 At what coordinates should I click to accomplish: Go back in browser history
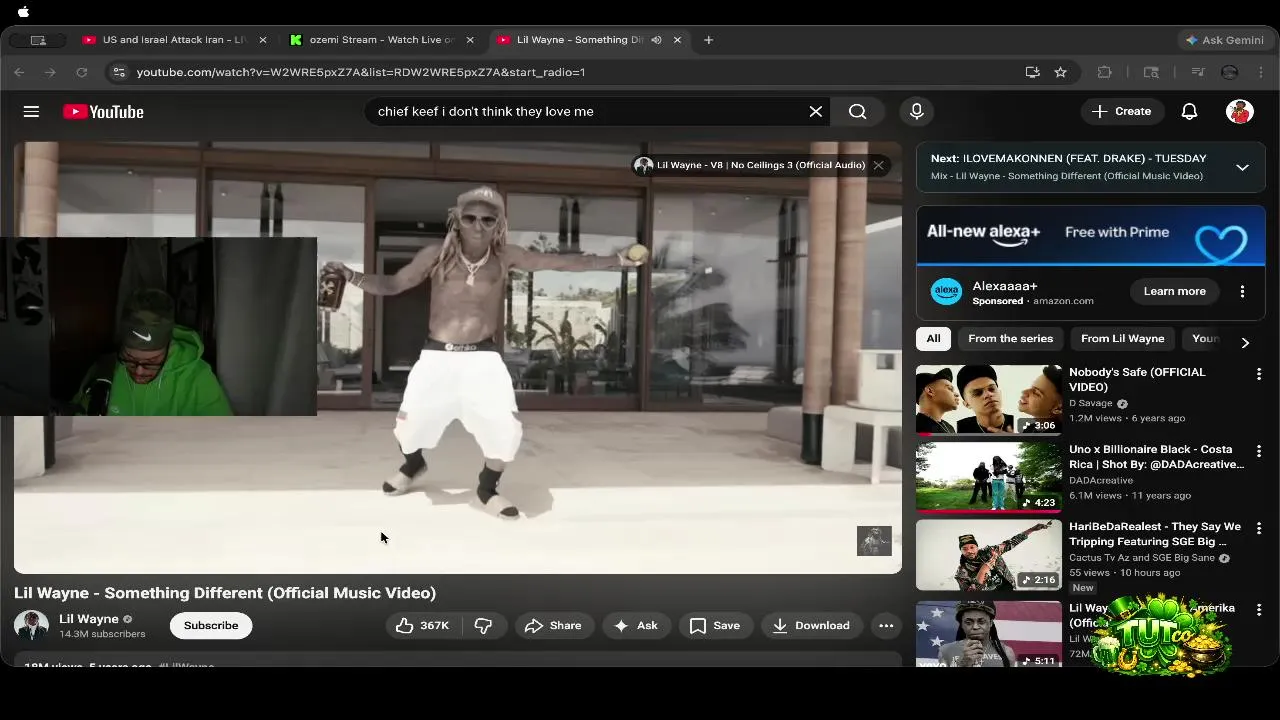tap(19, 72)
